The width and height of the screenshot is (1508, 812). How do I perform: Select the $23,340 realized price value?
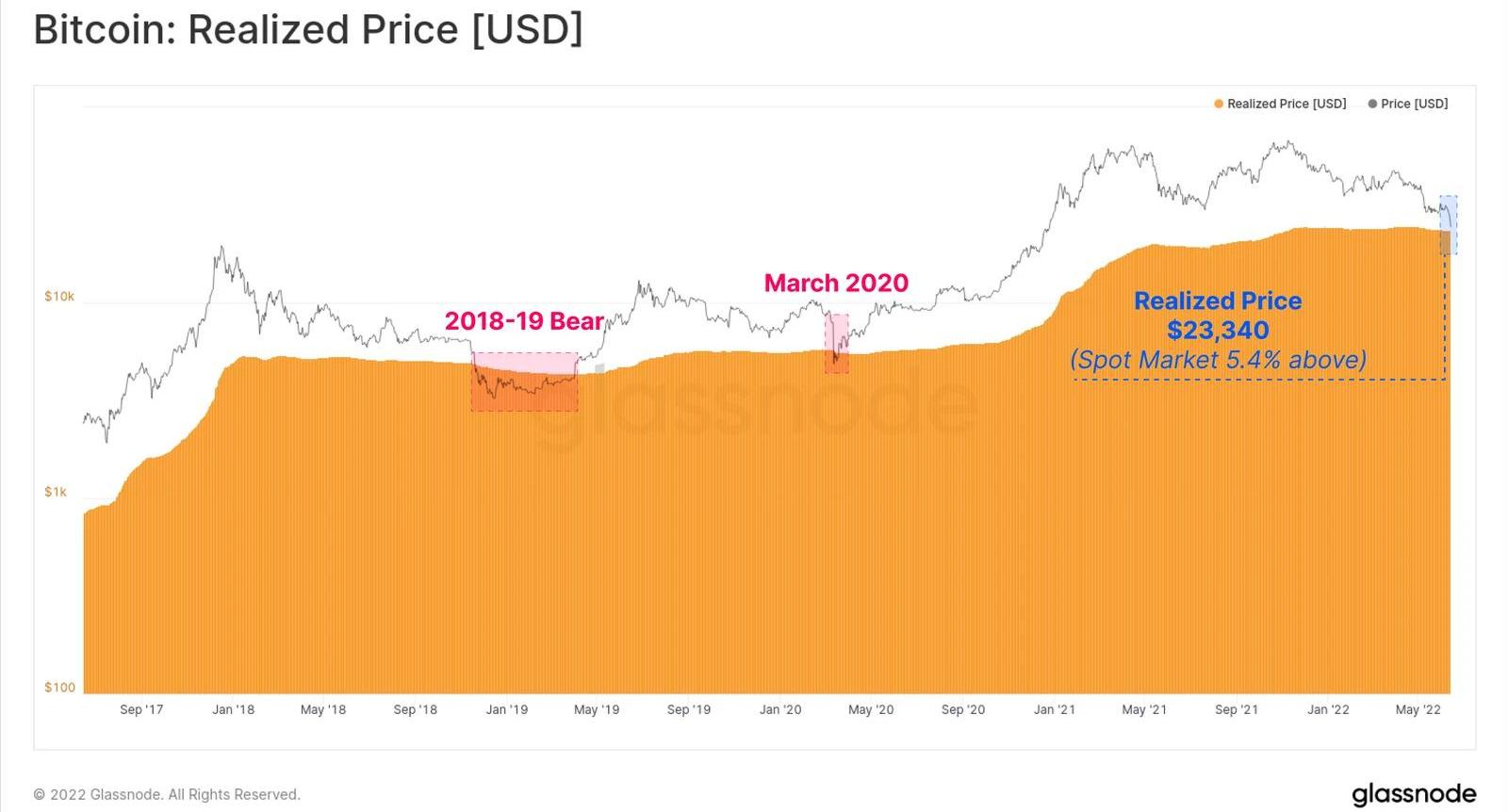pyautogui.click(x=1218, y=331)
